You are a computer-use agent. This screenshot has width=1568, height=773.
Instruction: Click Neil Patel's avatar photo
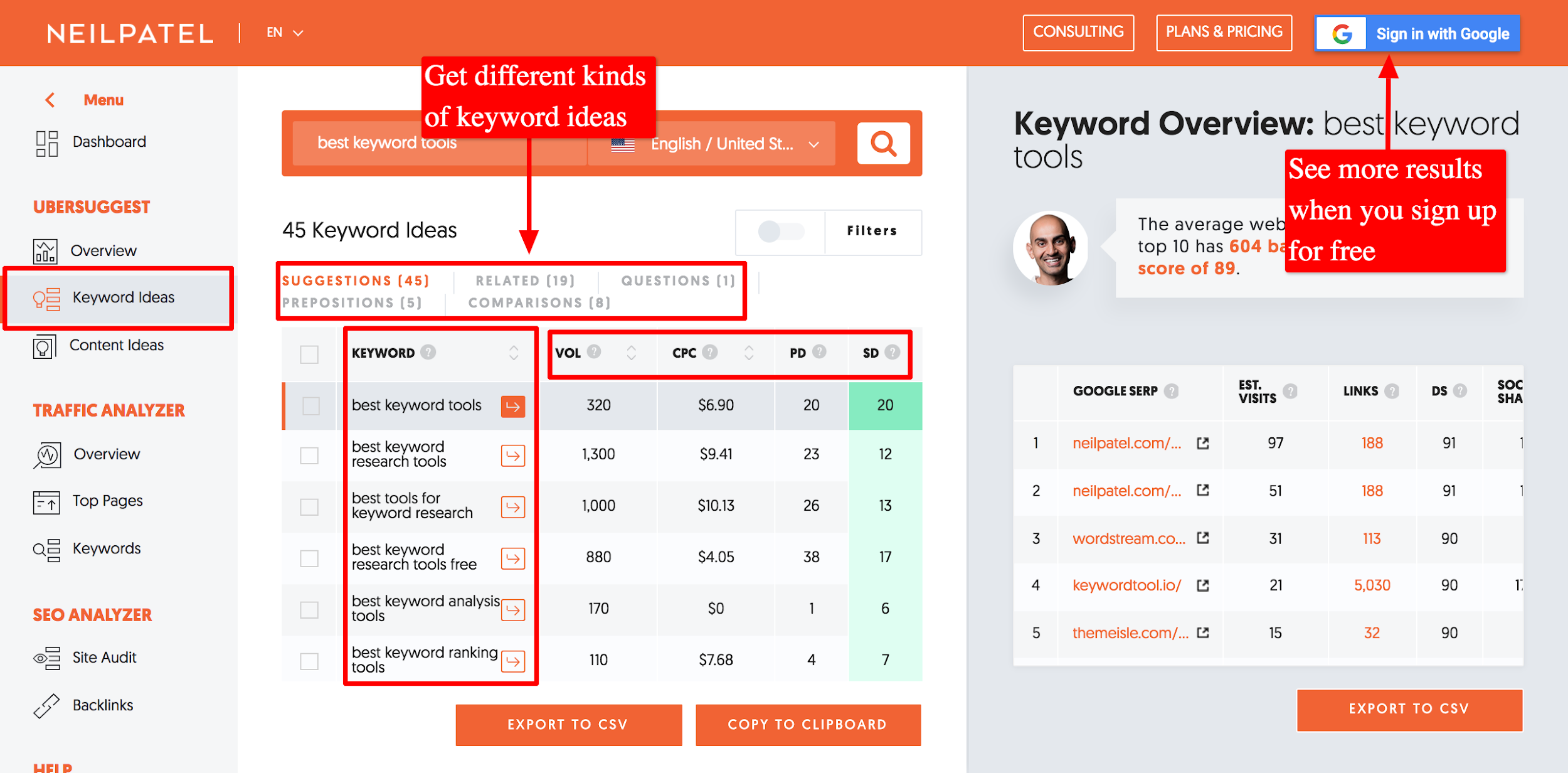(x=1051, y=248)
